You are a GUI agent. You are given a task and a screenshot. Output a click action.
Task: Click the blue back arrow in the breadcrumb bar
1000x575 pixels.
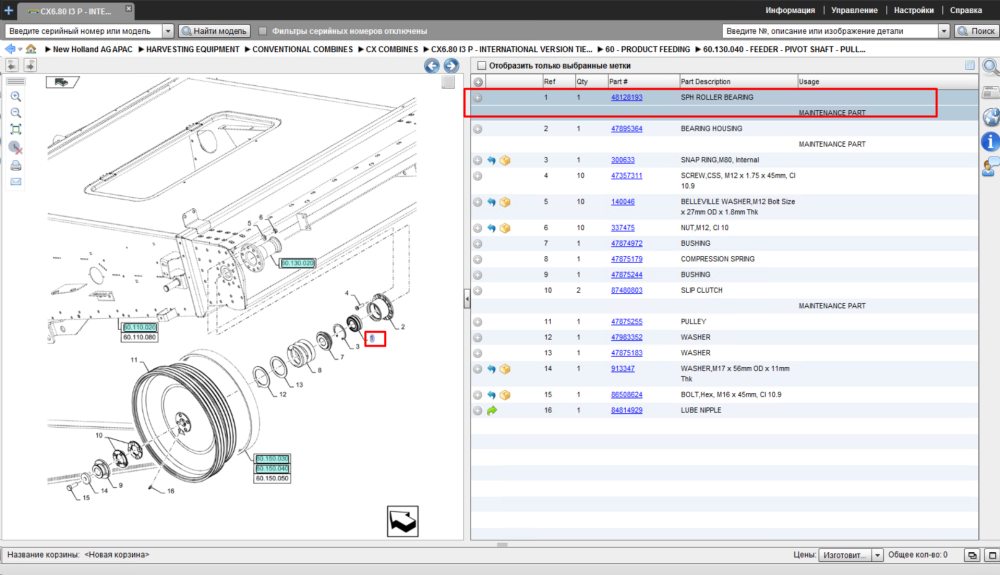click(x=10, y=49)
